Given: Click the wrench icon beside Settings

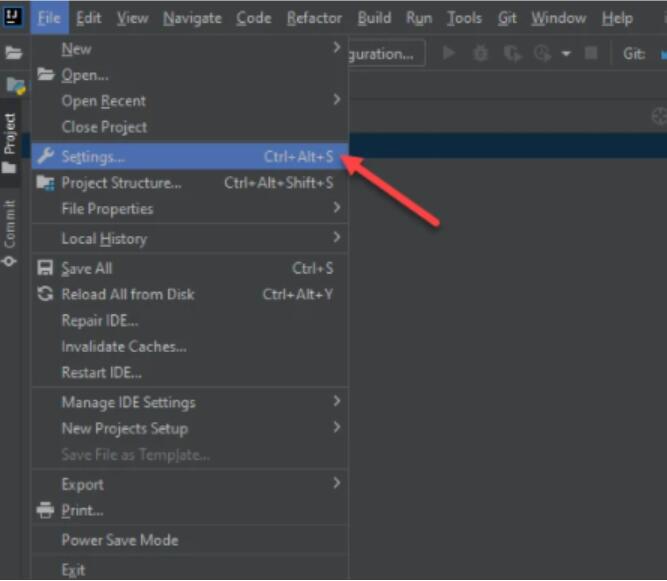Looking at the screenshot, I should coord(45,157).
